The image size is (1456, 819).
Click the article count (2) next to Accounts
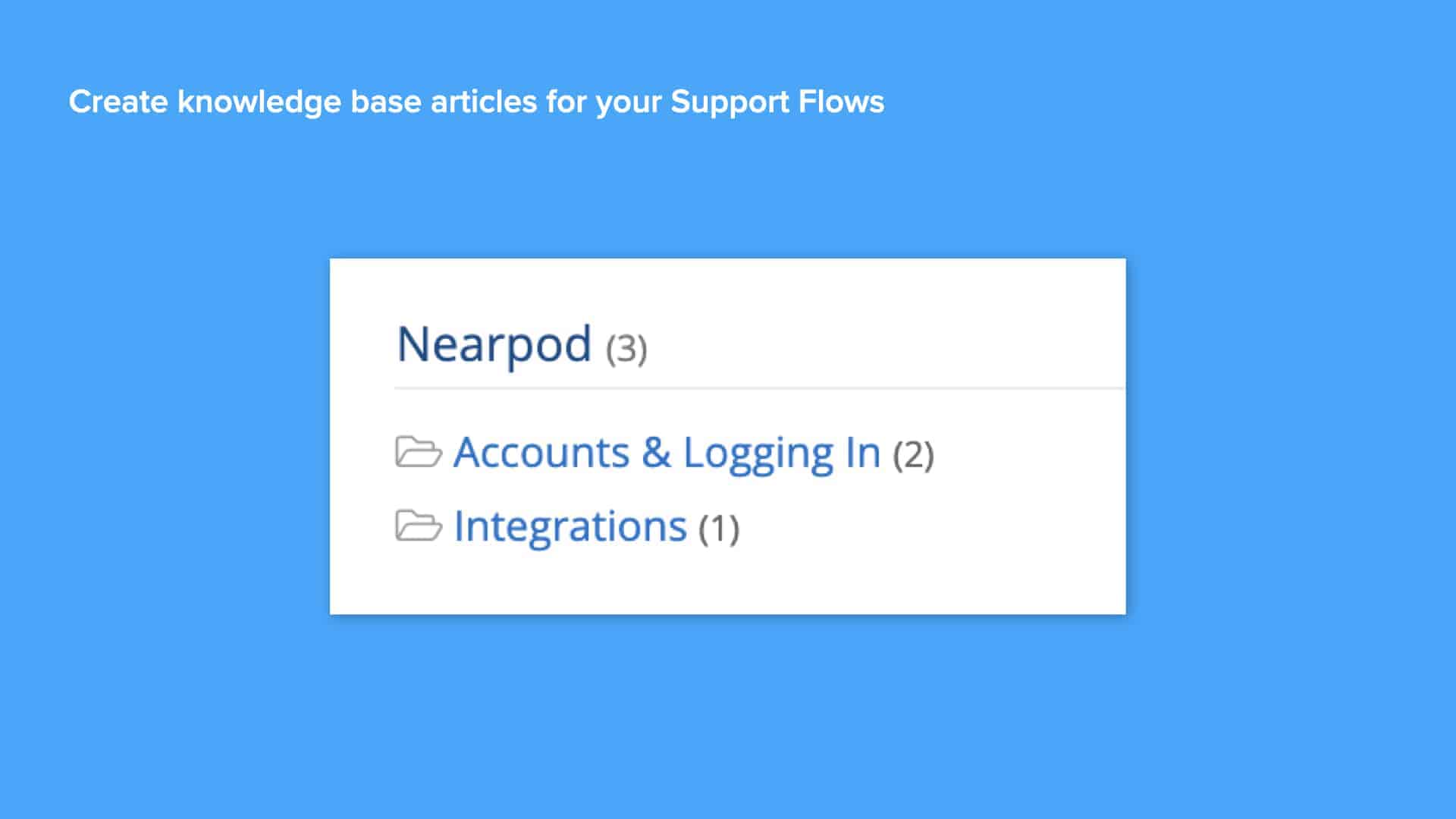coord(915,455)
